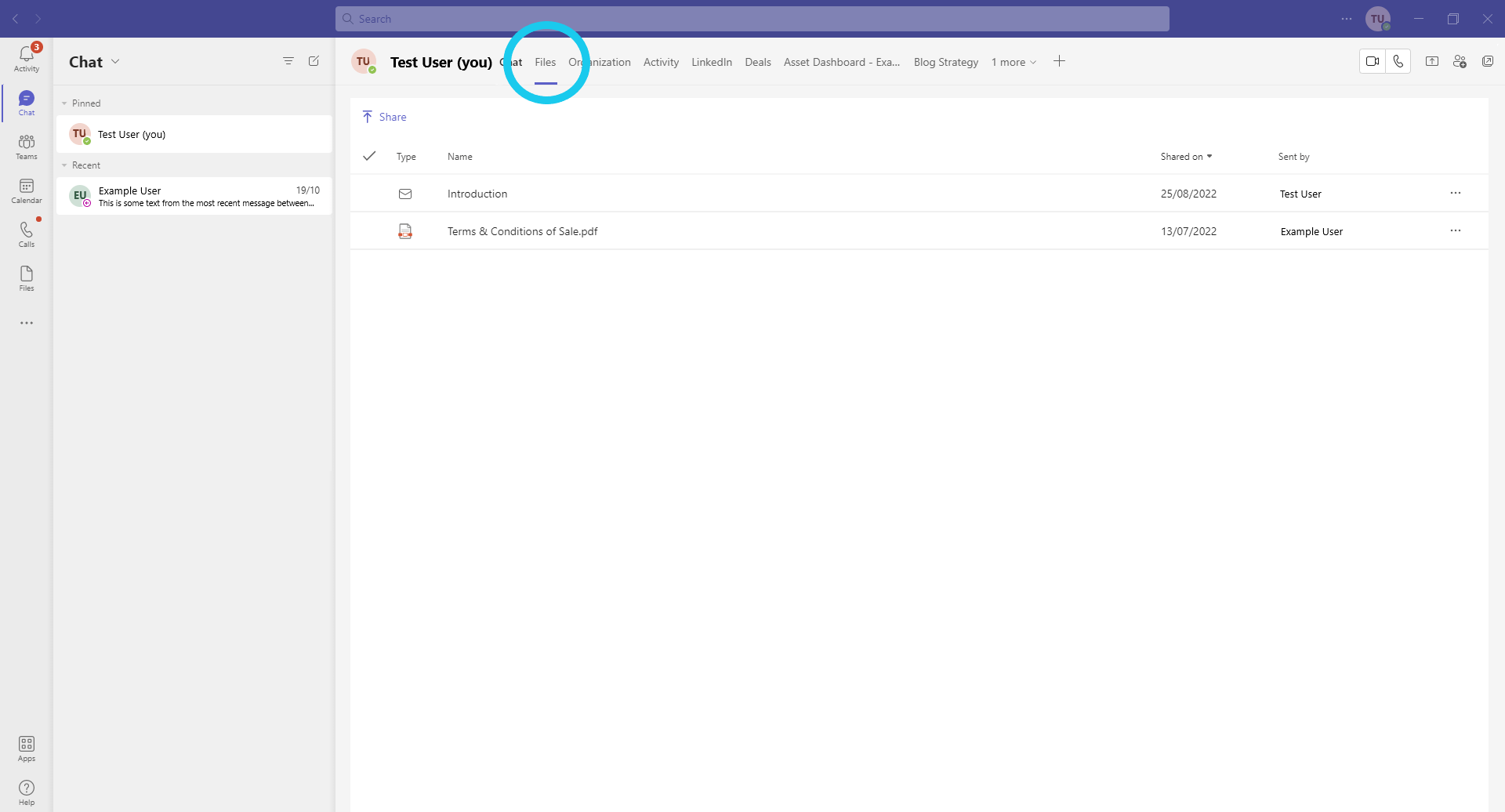Open Terms & Conditions of Sale.pdf
The height and width of the screenshot is (812, 1505).
(x=522, y=231)
